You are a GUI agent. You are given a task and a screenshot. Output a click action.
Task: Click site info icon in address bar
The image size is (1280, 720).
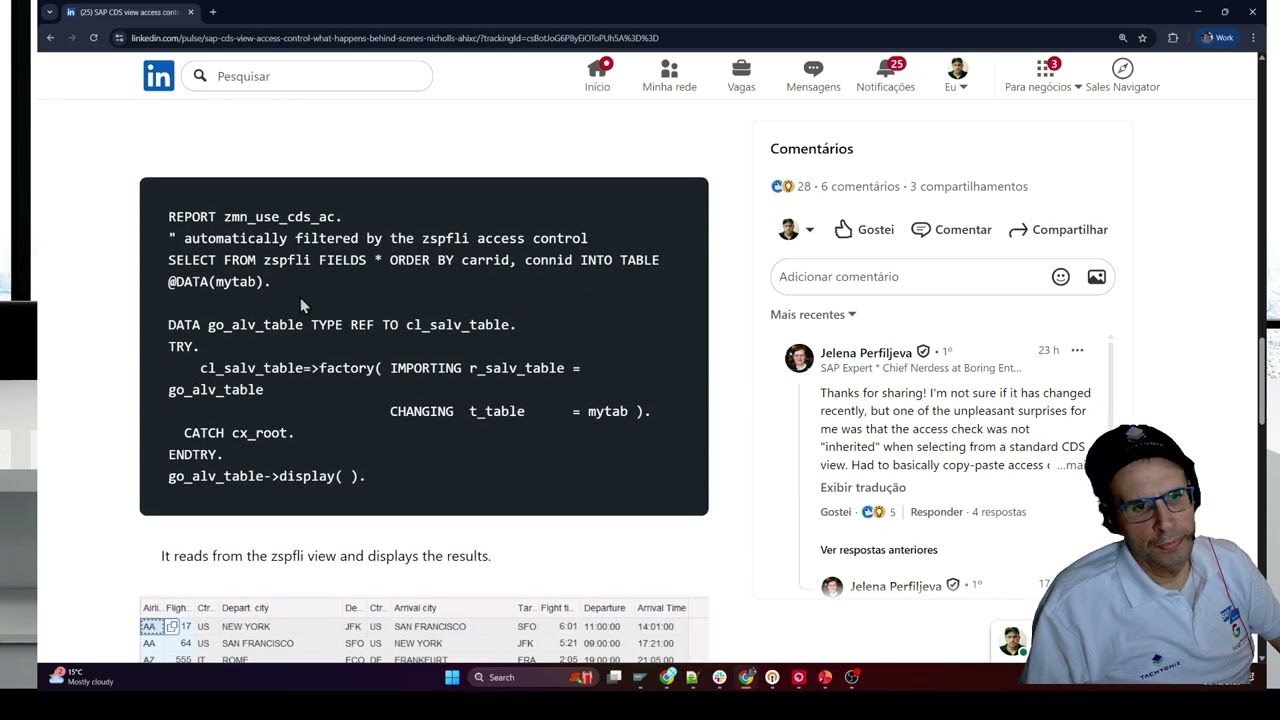pyautogui.click(x=119, y=38)
